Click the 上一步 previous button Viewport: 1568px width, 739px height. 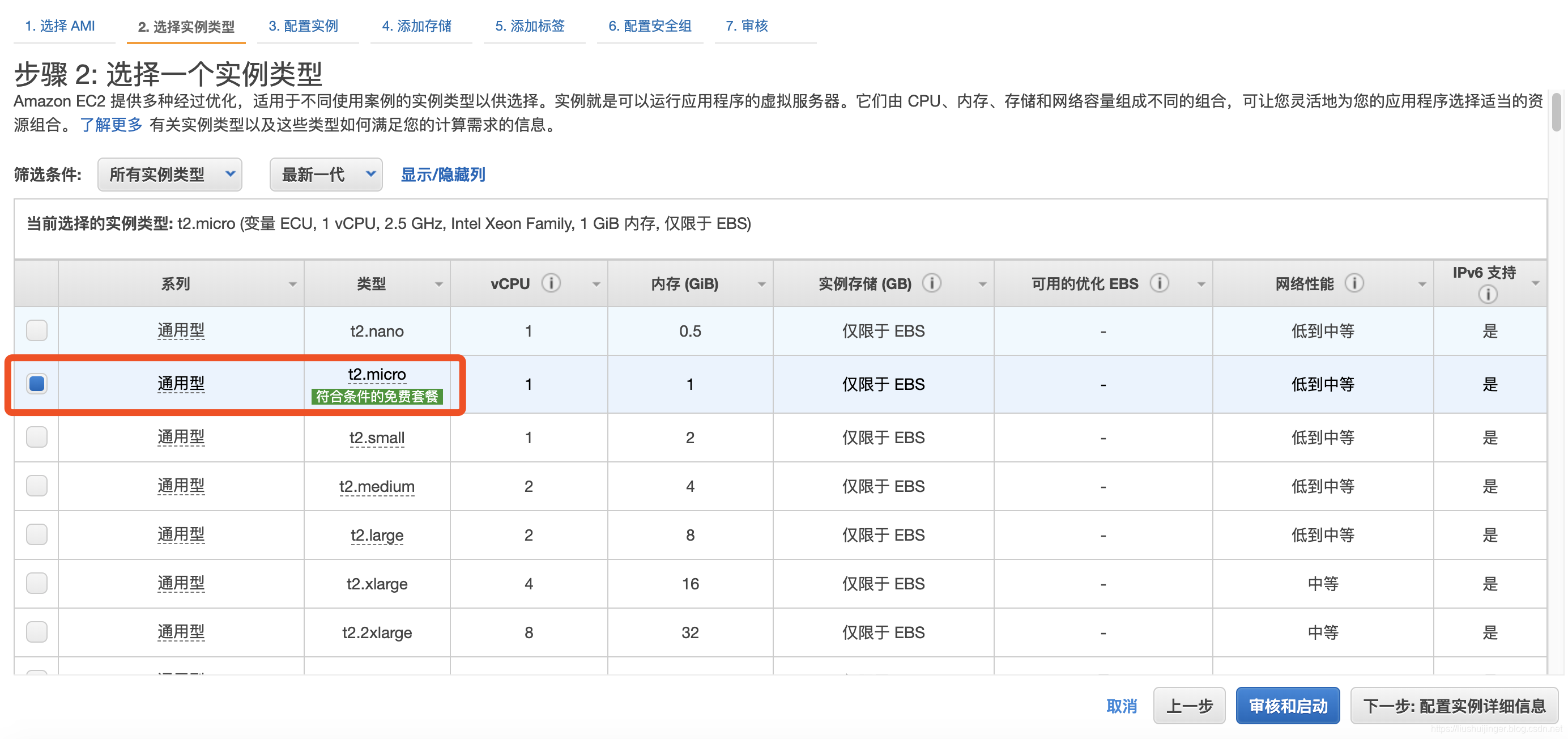pos(1189,706)
